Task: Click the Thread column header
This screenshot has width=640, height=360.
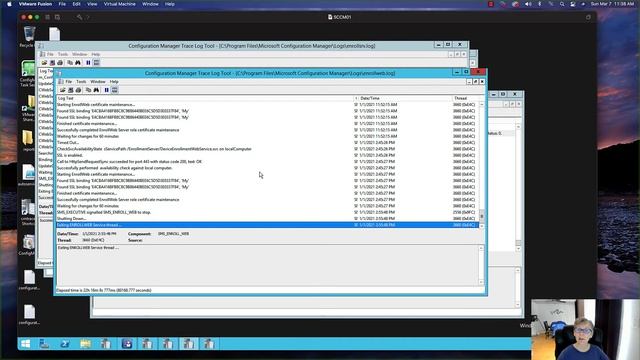Action: [465, 98]
